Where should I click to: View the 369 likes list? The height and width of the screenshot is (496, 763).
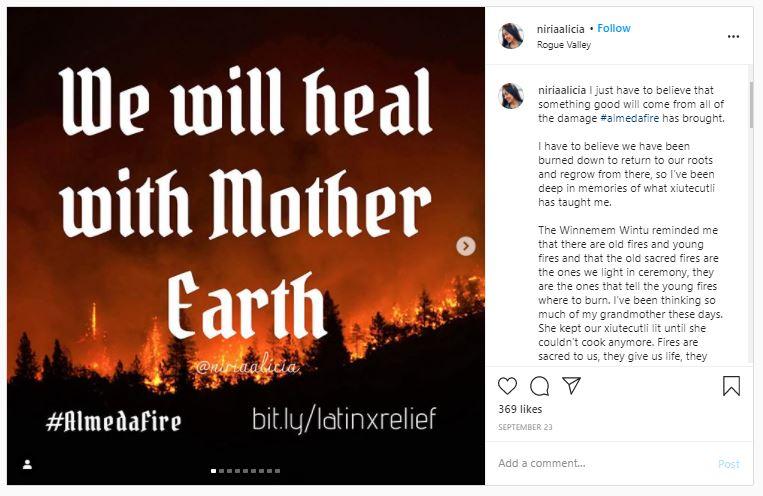[x=520, y=409]
